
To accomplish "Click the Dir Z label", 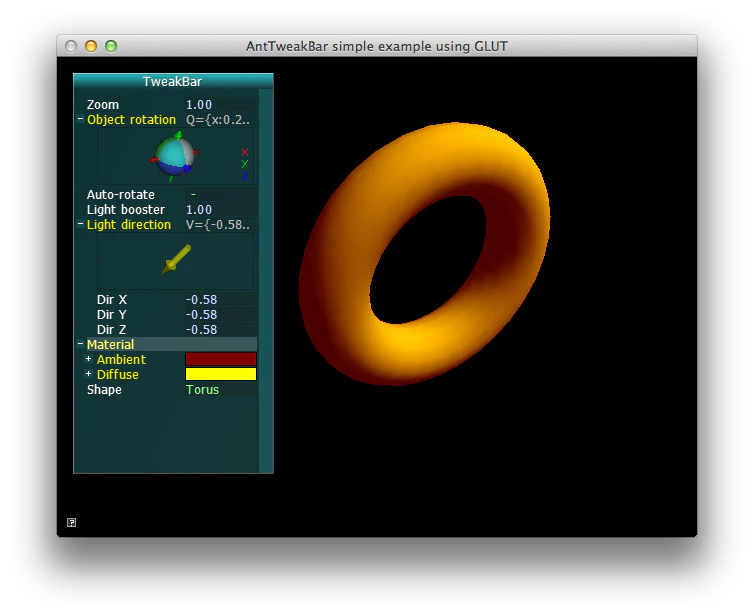I will pos(112,329).
